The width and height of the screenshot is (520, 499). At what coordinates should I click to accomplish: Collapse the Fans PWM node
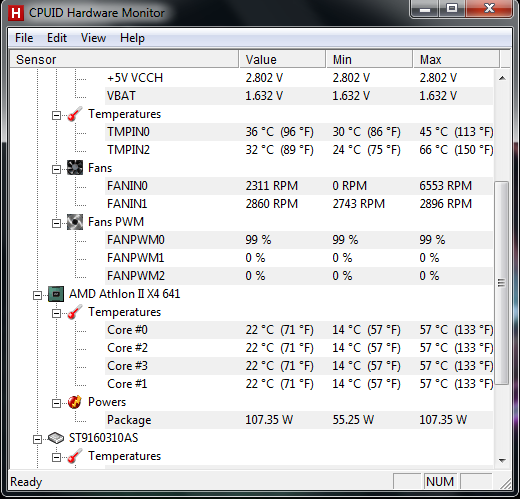(x=56, y=223)
